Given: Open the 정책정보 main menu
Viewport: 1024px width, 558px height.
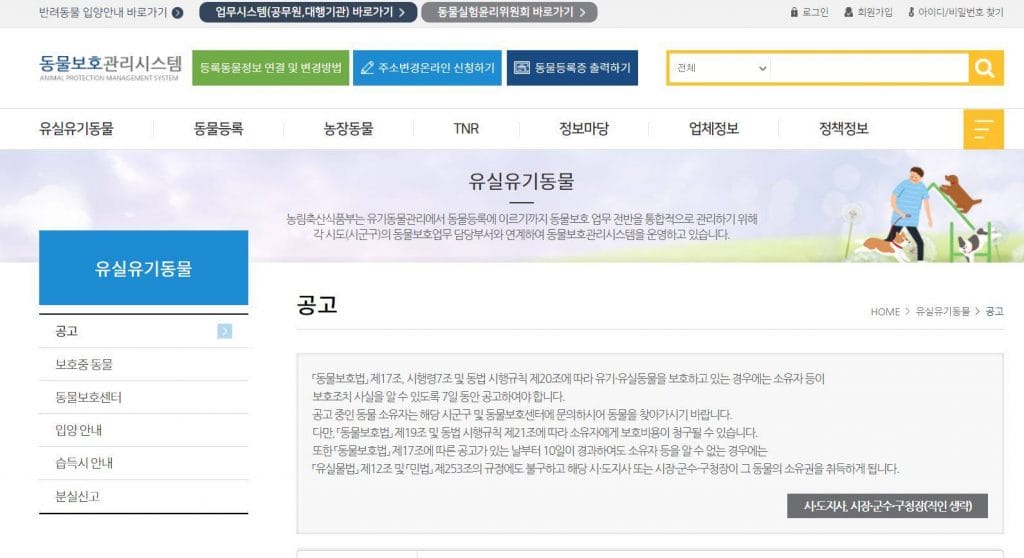Looking at the screenshot, I should pyautogui.click(x=844, y=129).
